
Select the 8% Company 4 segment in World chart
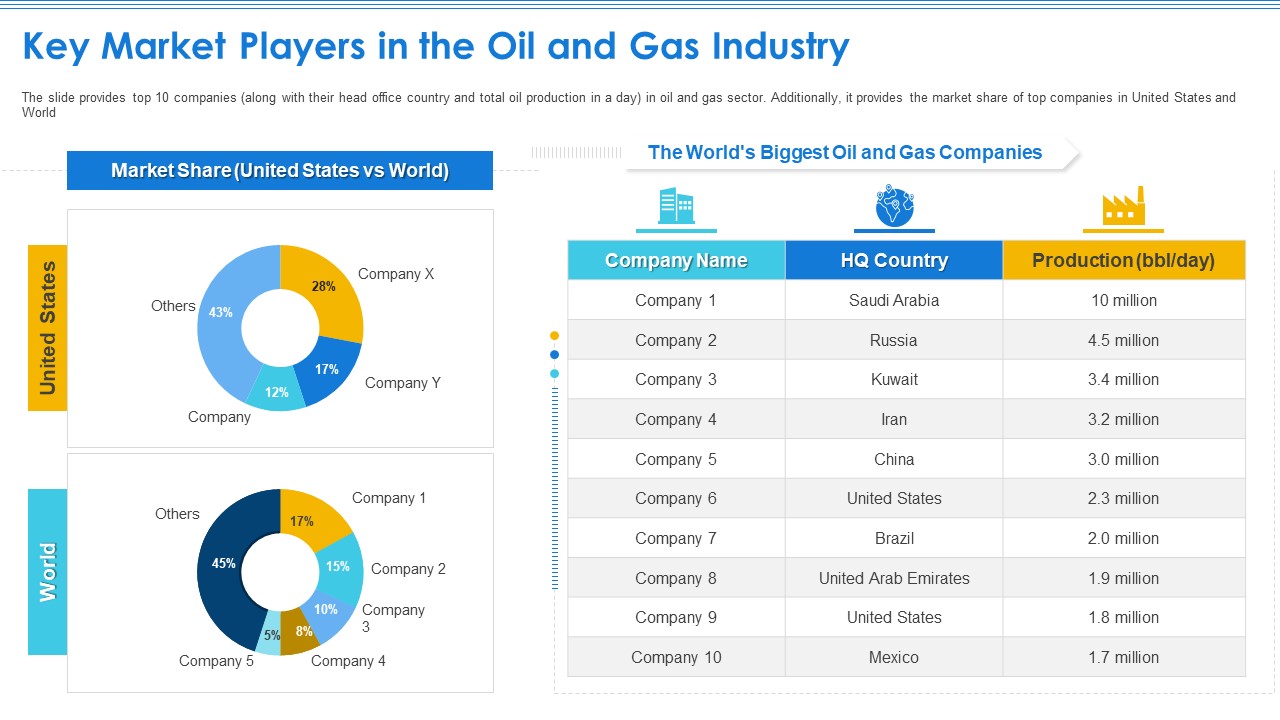point(301,632)
